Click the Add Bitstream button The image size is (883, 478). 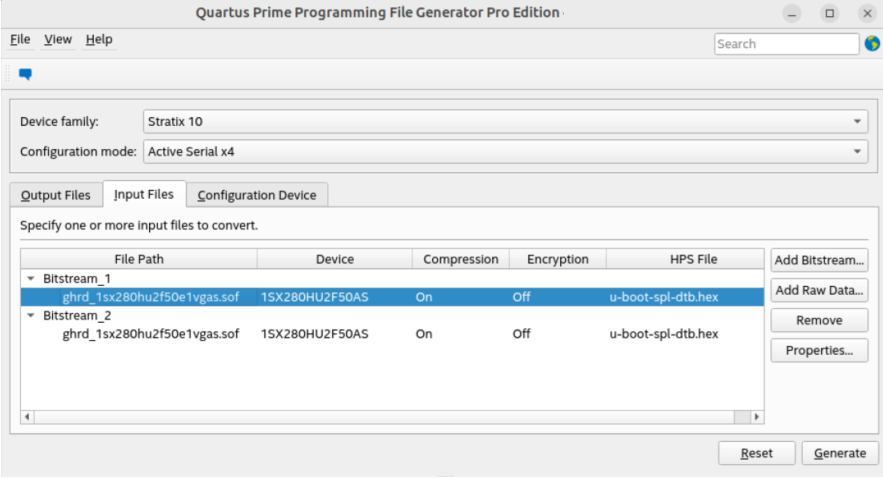pyautogui.click(x=819, y=260)
